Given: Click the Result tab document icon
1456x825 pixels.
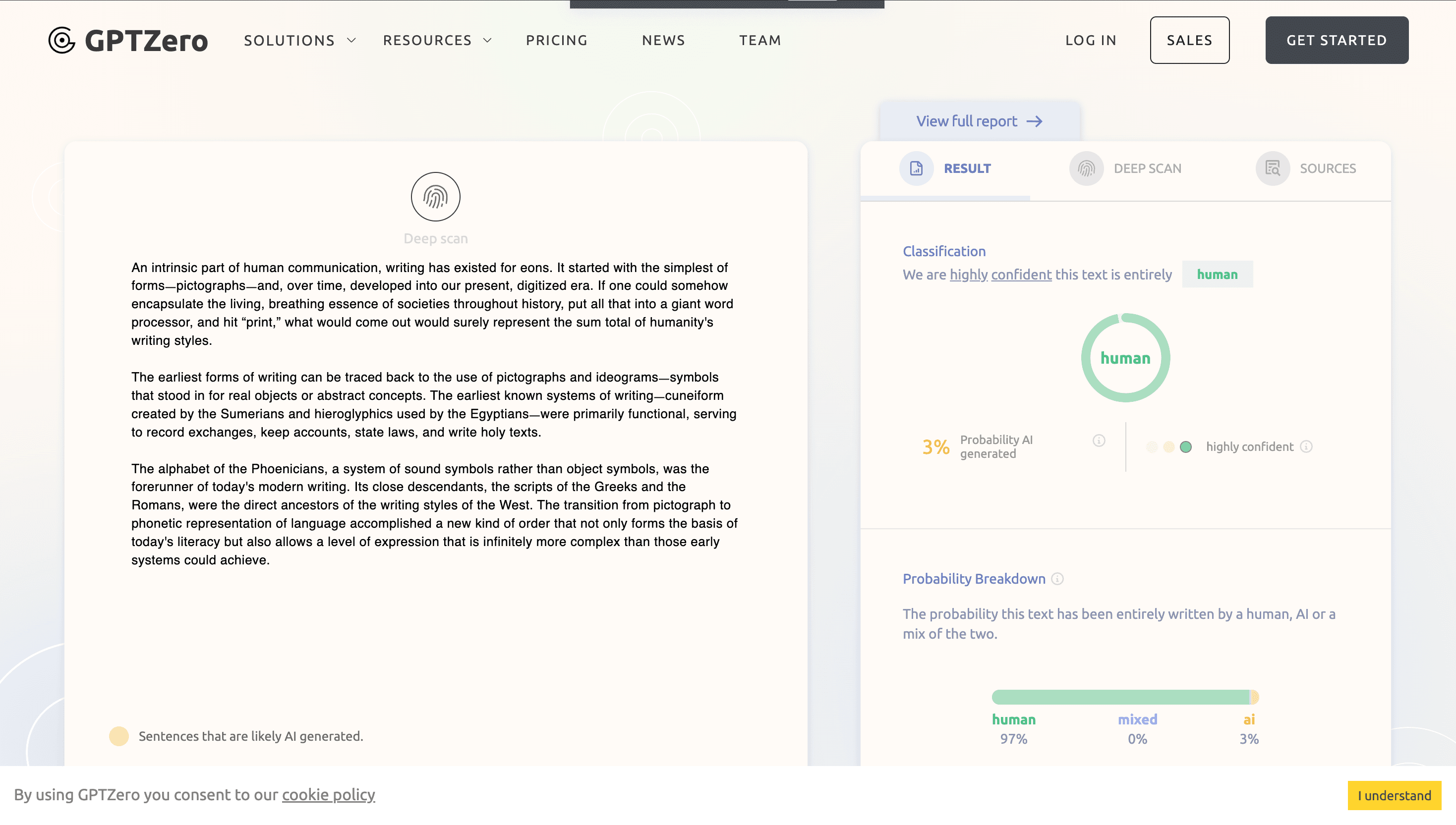Looking at the screenshot, I should pyautogui.click(x=916, y=168).
